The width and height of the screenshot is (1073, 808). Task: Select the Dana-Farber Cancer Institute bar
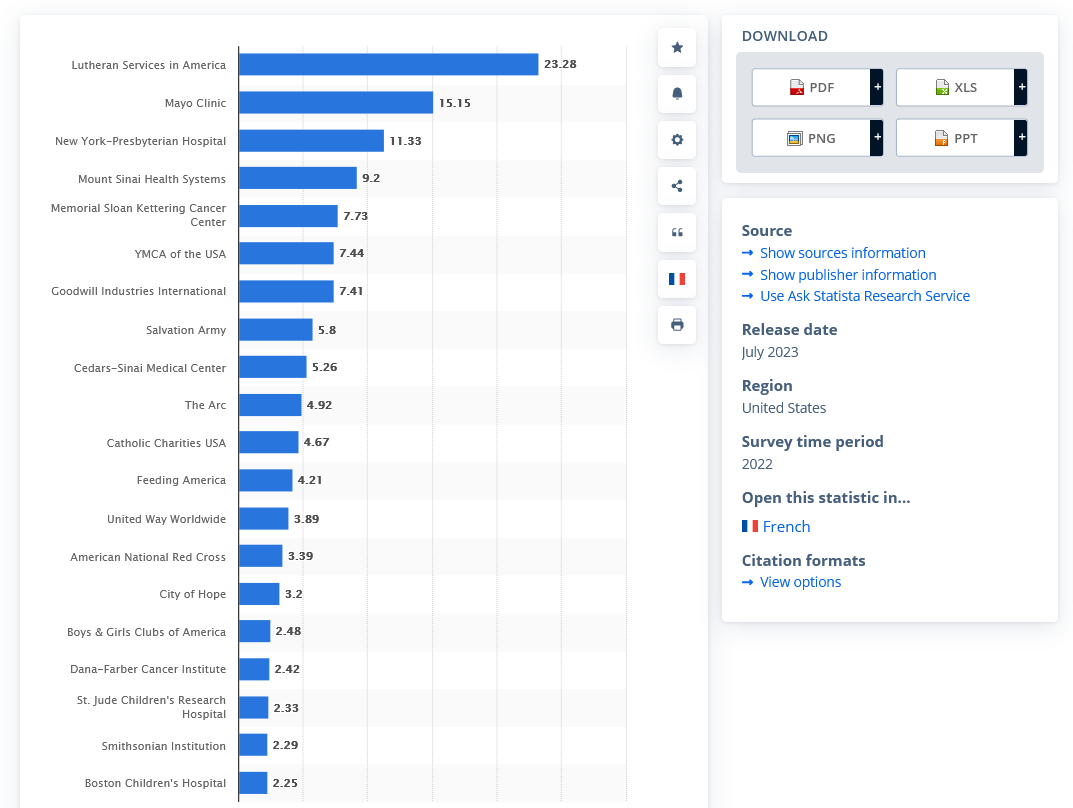click(x=254, y=669)
